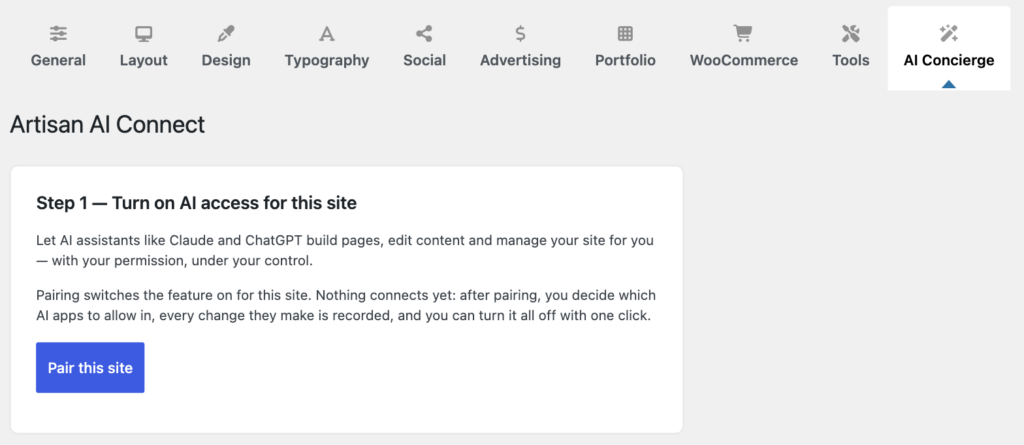1024x445 pixels.
Task: Click the WooCommerce shopping cart icon
Action: click(x=743, y=33)
